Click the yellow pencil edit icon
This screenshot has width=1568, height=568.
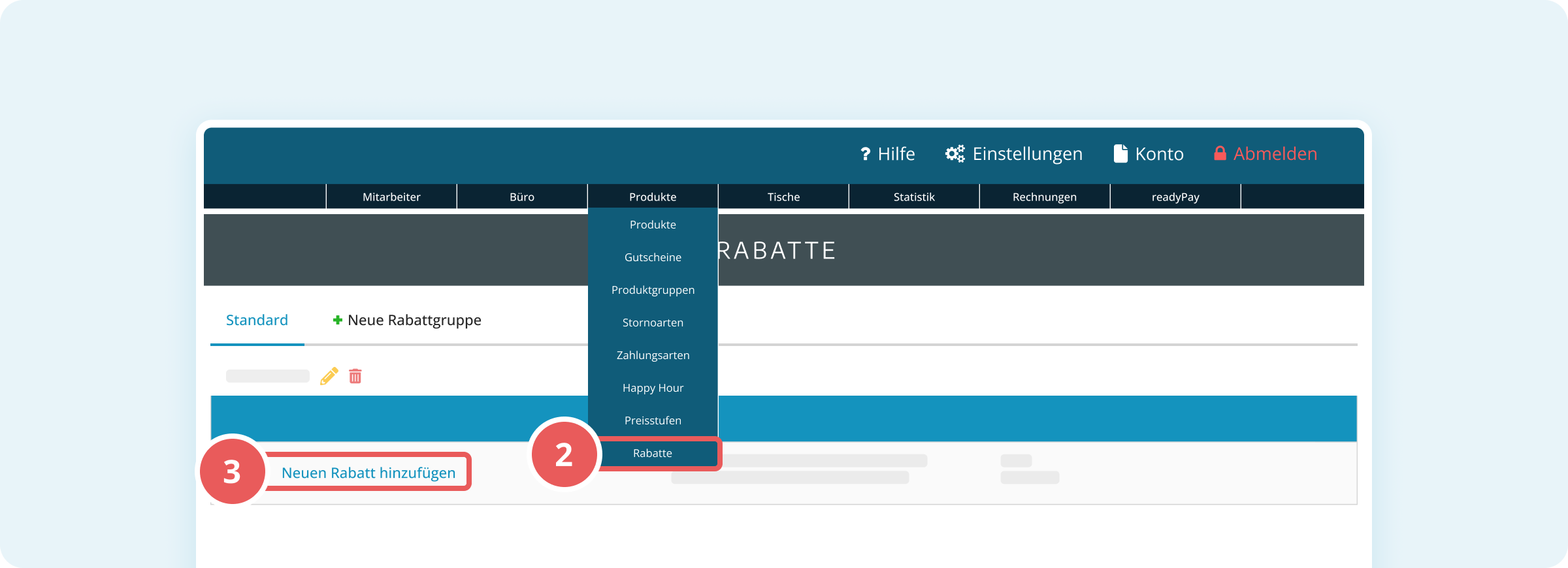pos(329,376)
